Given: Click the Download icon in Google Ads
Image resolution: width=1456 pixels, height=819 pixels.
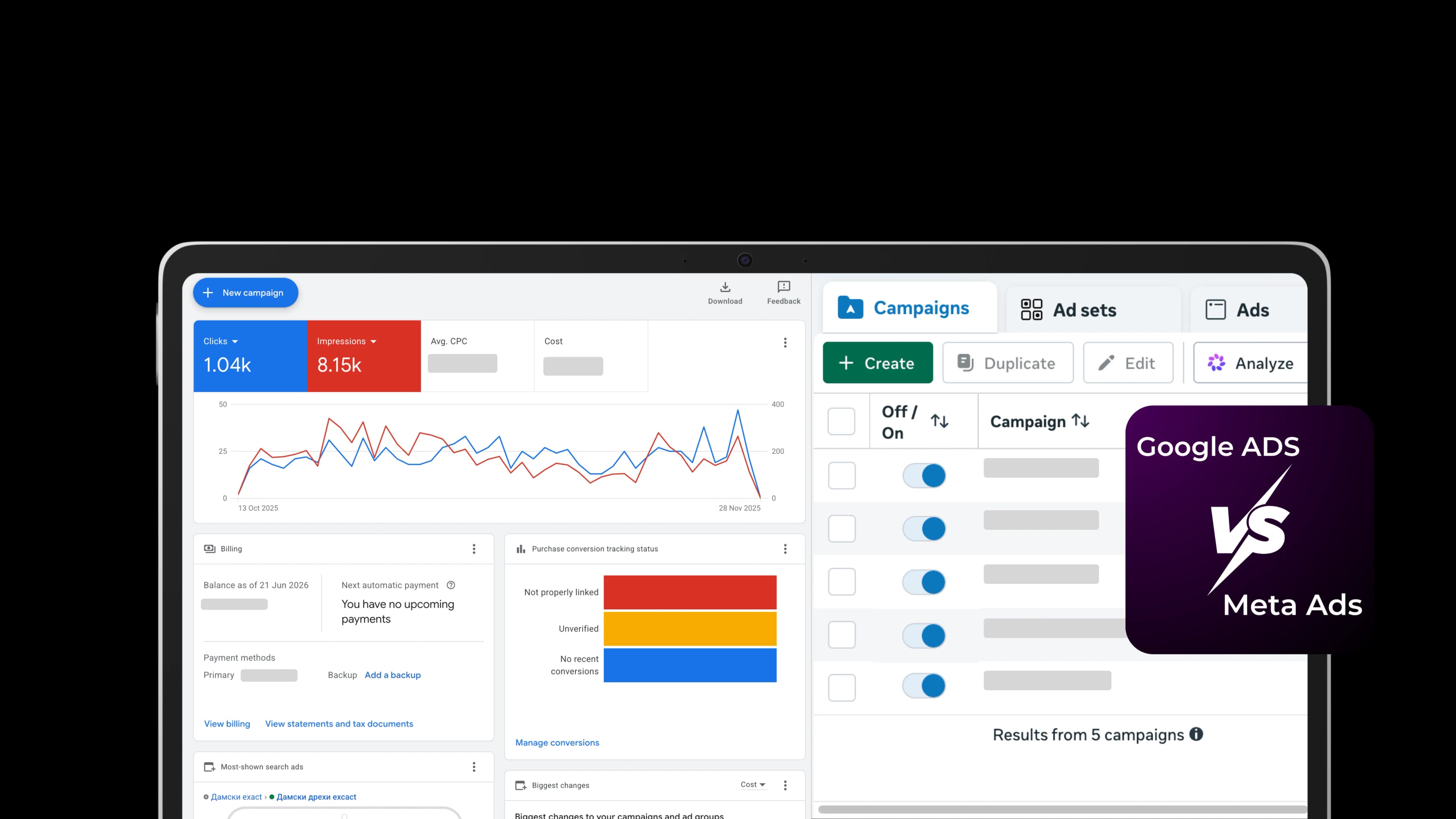Looking at the screenshot, I should click(725, 287).
